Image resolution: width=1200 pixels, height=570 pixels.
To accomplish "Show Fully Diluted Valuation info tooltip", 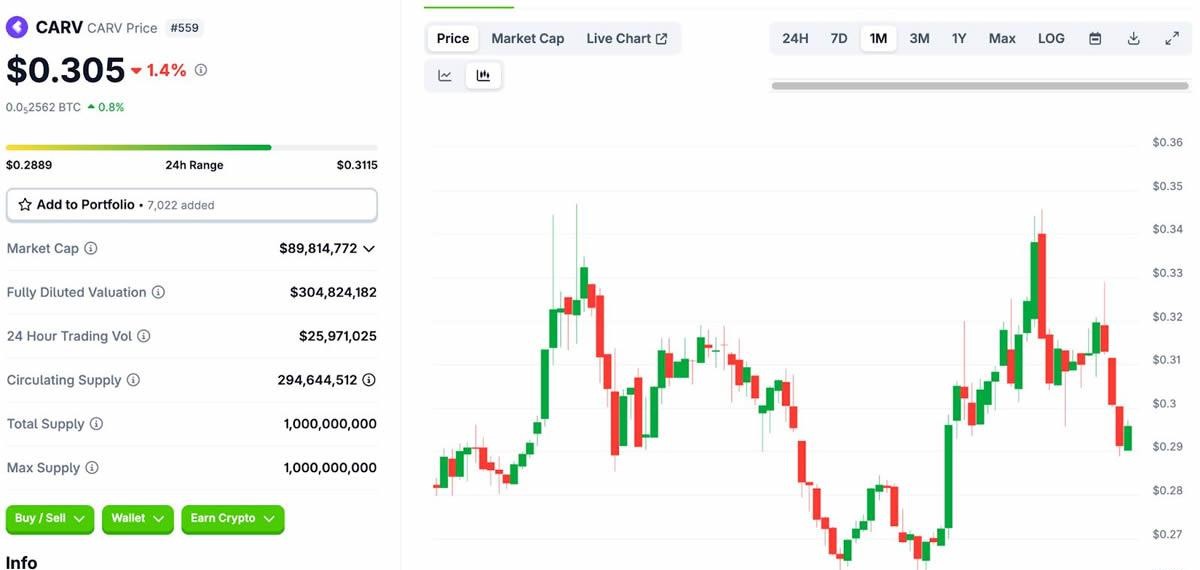I will [x=158, y=293].
